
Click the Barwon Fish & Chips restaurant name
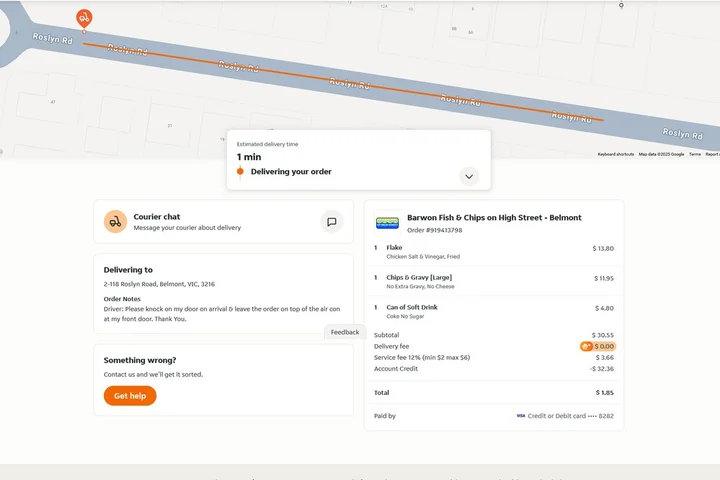tap(494, 217)
